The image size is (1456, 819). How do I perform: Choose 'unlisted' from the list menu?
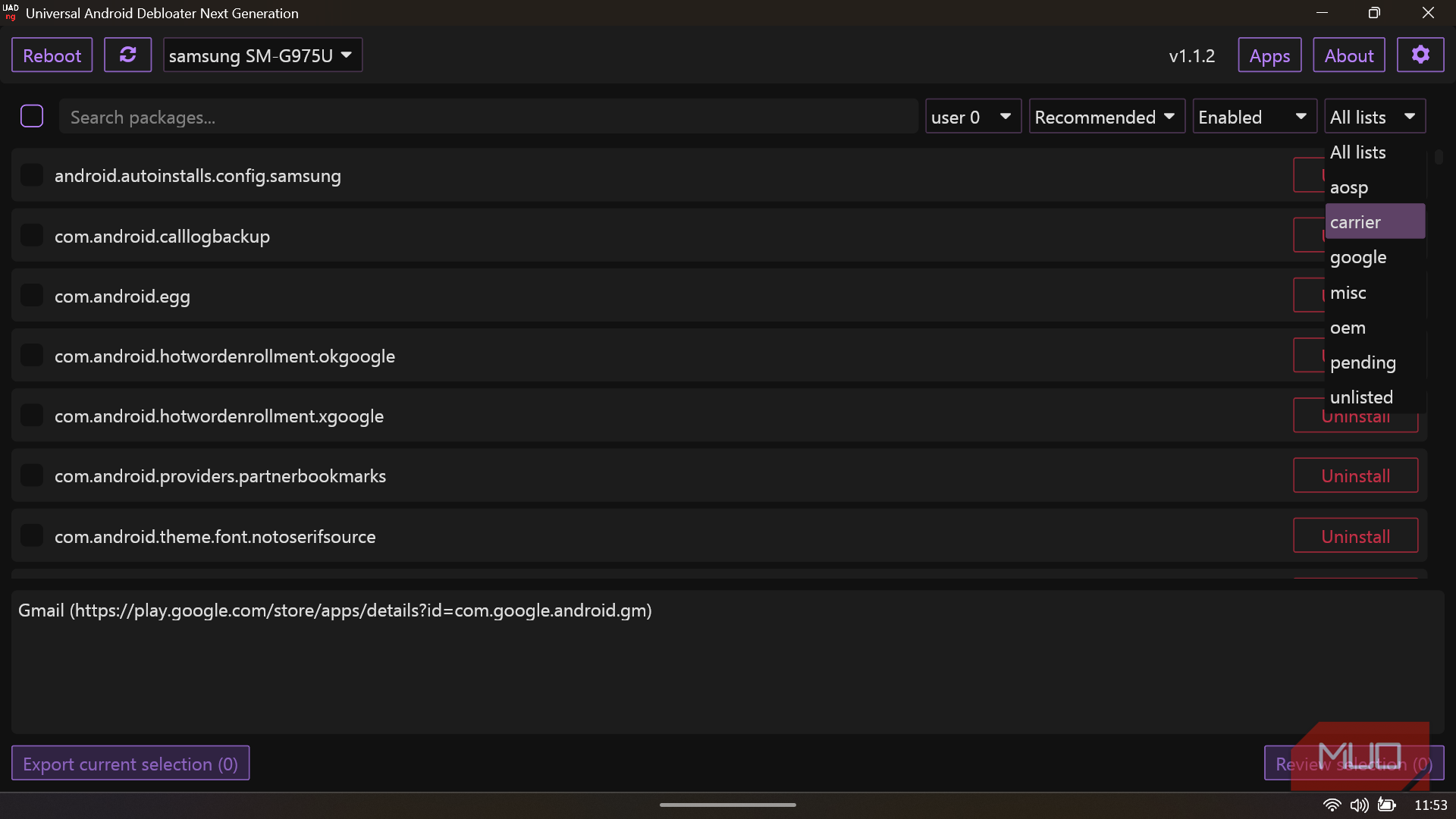point(1375,397)
